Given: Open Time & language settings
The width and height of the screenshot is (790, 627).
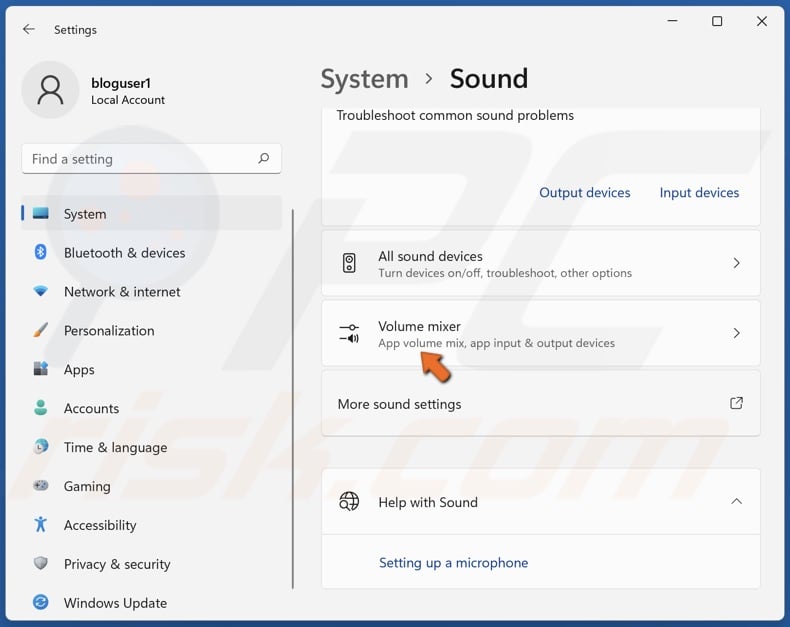Looking at the screenshot, I should [x=151, y=447].
